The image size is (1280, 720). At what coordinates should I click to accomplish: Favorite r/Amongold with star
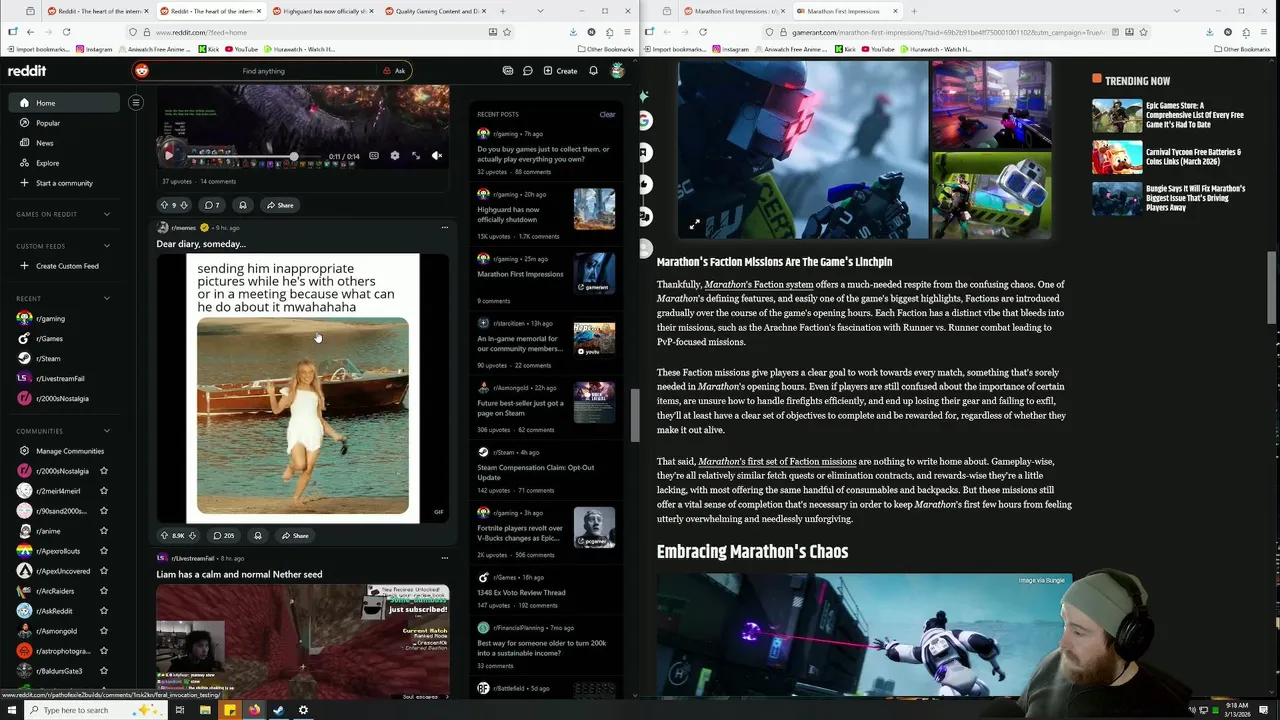(x=104, y=631)
